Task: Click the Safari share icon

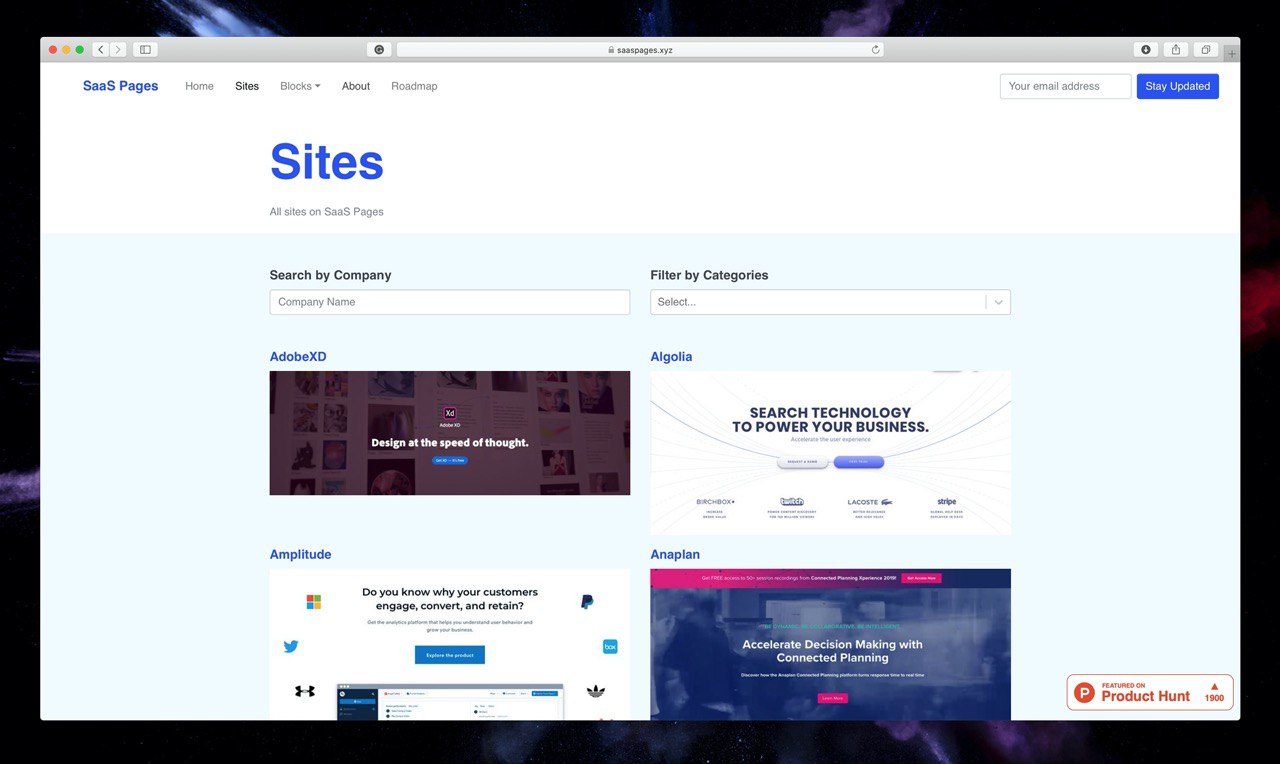Action: coord(1176,49)
